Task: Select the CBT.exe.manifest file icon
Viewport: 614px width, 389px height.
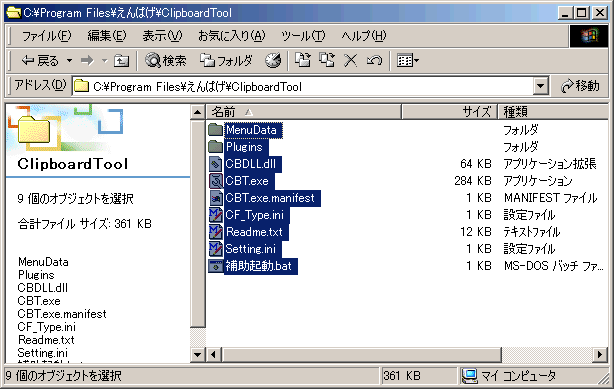Action: click(x=216, y=198)
